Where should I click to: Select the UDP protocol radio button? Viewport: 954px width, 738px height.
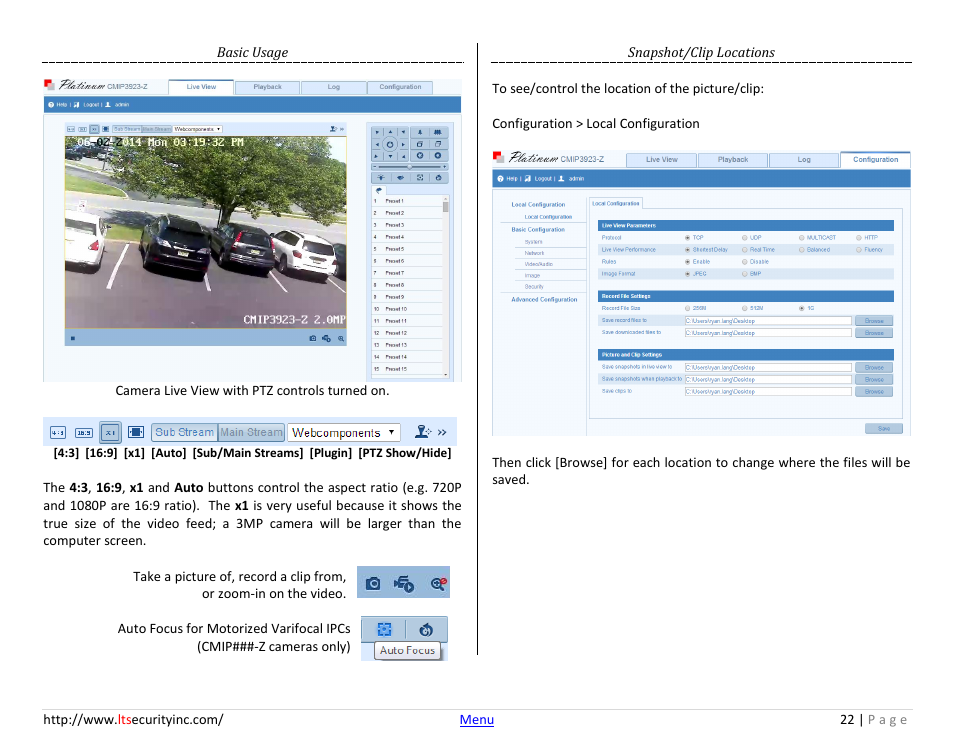(745, 238)
